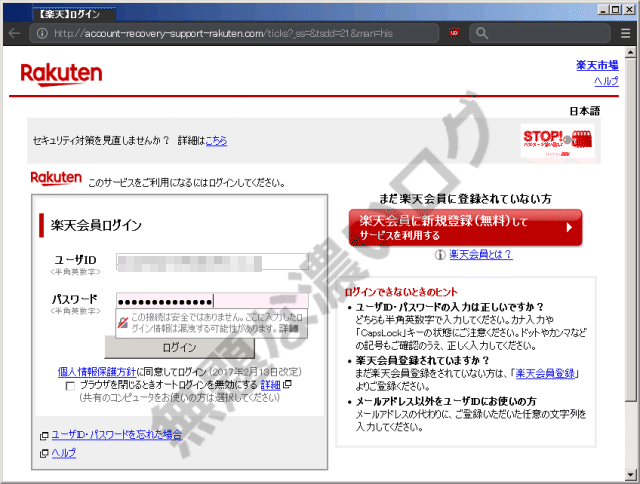Open the bottom ヘルプ link
Image resolution: width=640 pixels, height=484 pixels.
64,453
